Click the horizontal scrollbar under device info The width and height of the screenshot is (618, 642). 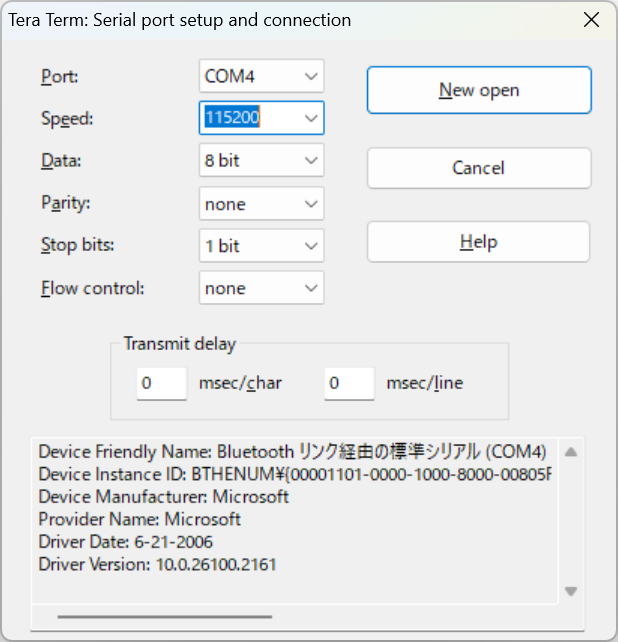point(164,617)
